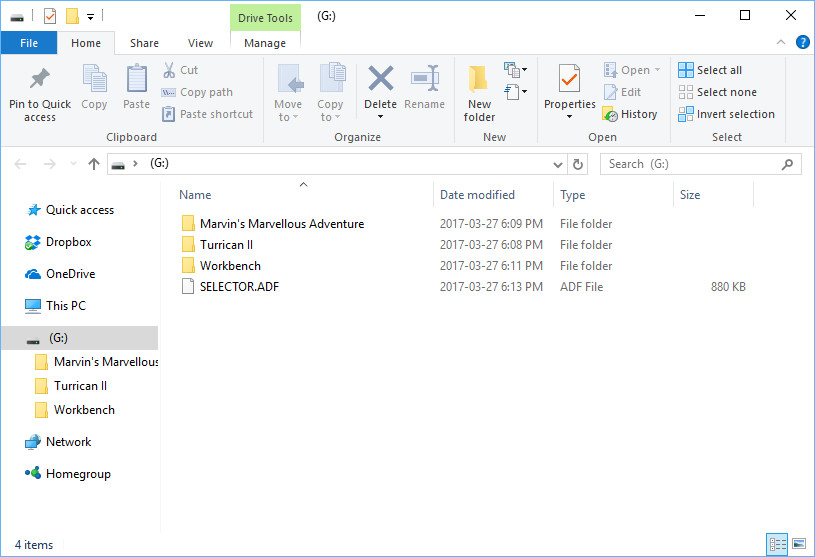Switch to Details view icon
Image resolution: width=815 pixels, height=557 pixels.
coord(777,545)
